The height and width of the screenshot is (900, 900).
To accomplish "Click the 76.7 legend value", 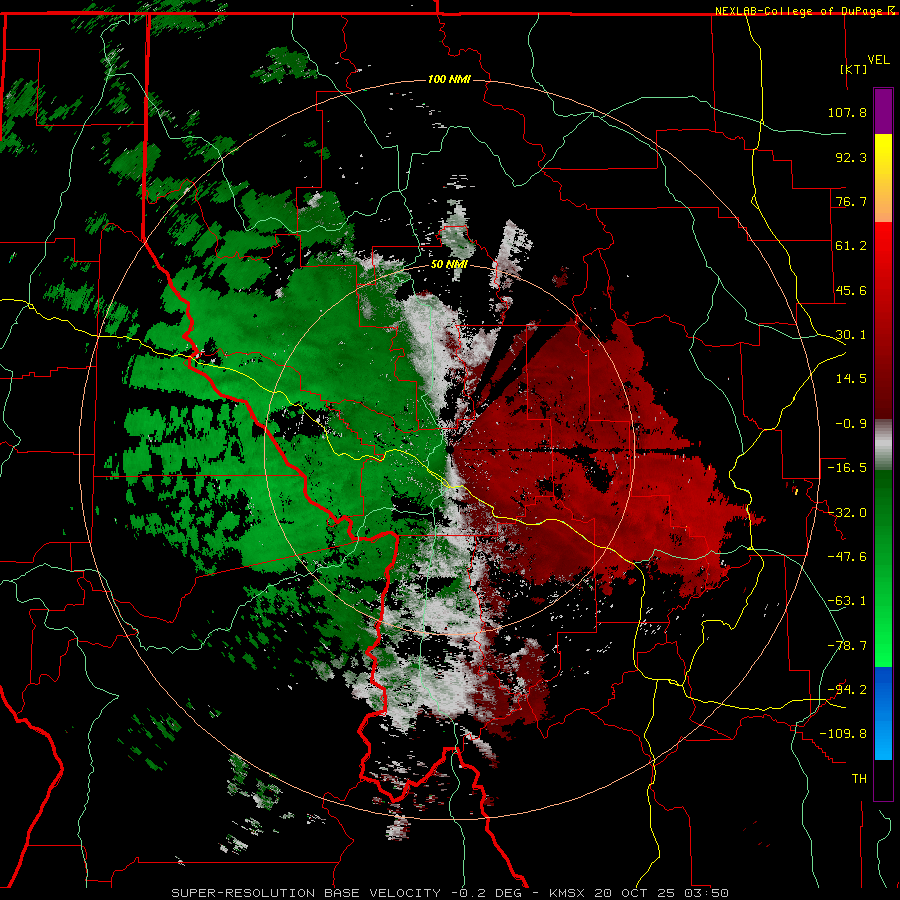I will (851, 201).
